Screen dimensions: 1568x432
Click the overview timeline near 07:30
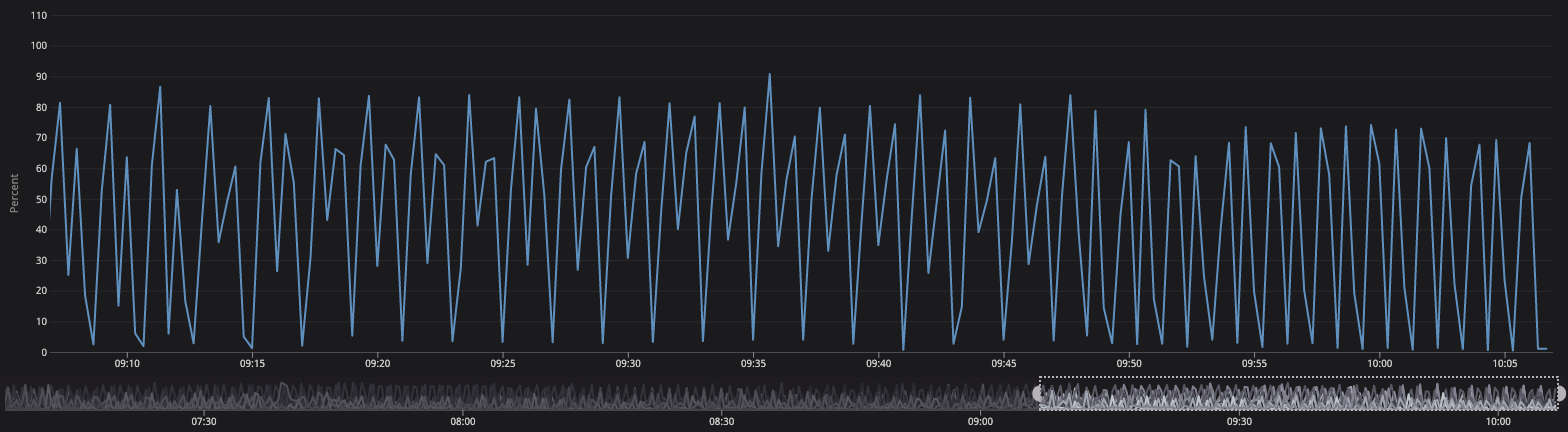tap(204, 396)
